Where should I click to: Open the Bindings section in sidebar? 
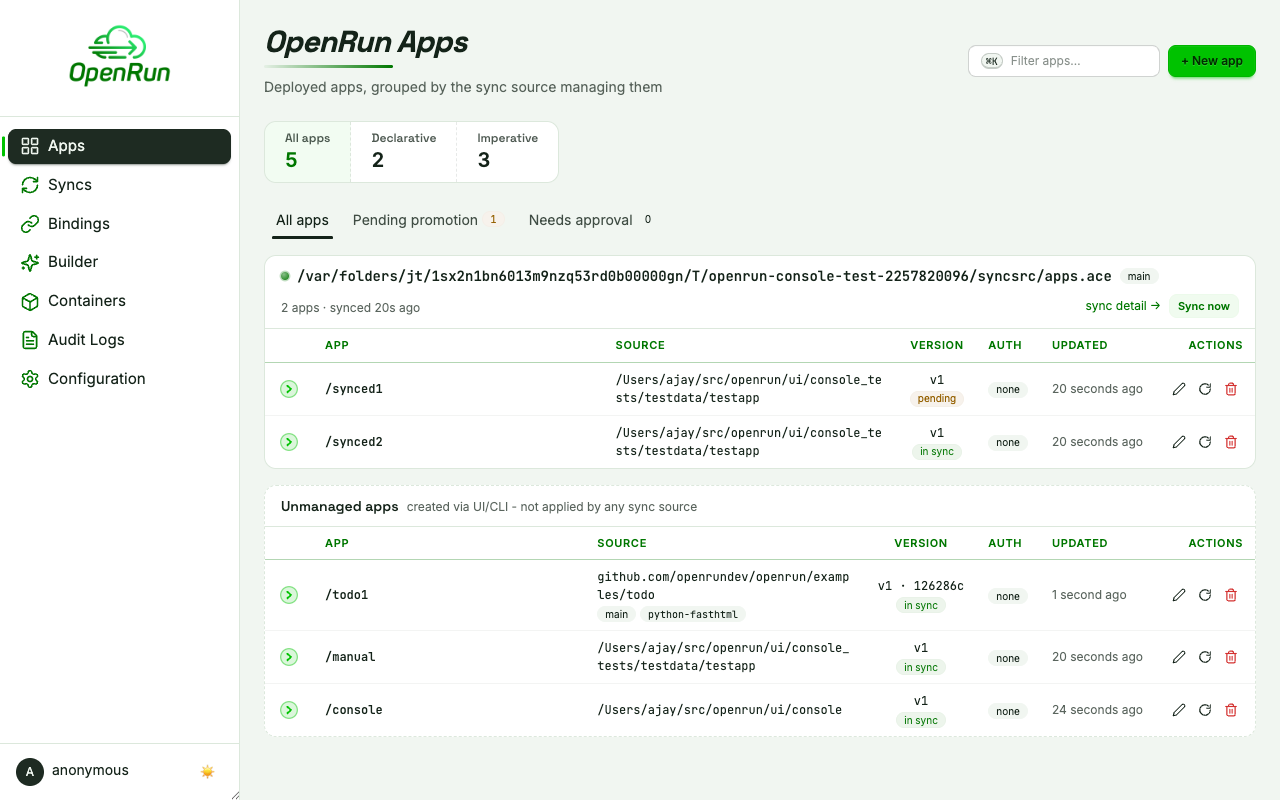[119, 224]
